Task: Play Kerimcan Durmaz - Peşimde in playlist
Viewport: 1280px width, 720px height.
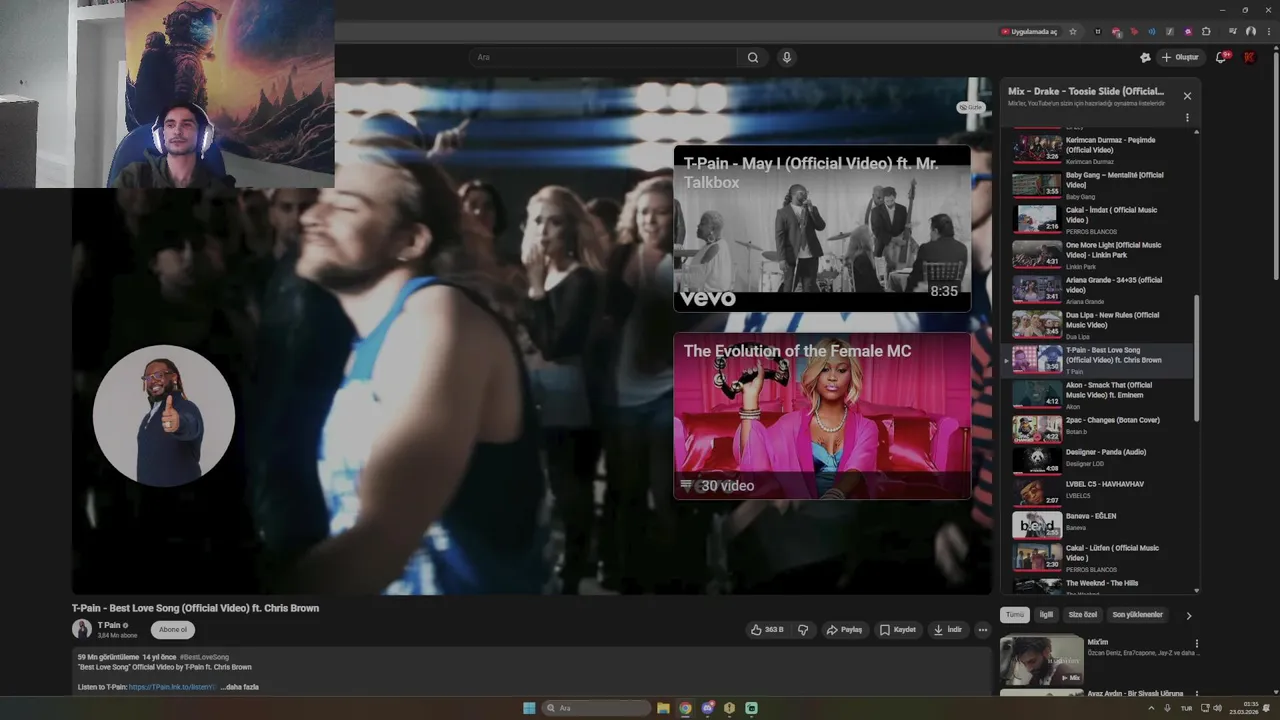Action: point(1097,149)
